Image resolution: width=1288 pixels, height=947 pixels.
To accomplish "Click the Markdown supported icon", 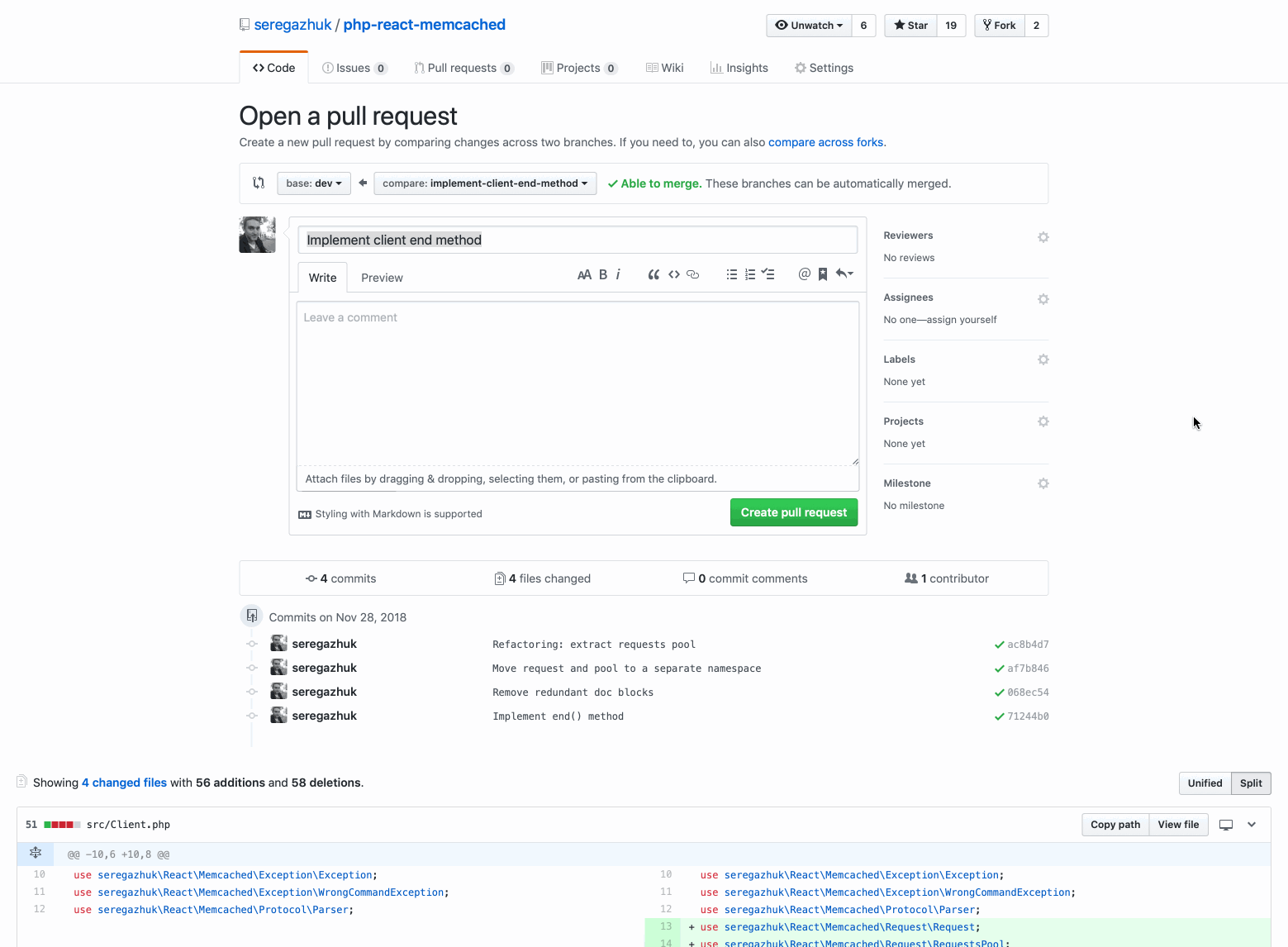I will click(305, 515).
